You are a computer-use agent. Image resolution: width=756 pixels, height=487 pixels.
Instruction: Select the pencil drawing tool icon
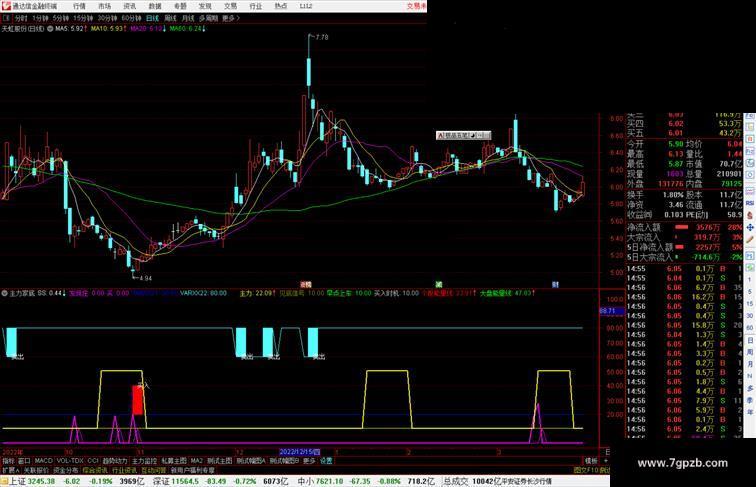(x=750, y=240)
